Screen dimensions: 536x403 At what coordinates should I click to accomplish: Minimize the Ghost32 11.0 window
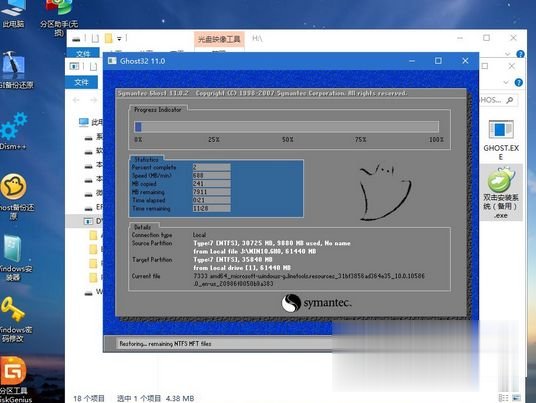click(412, 61)
